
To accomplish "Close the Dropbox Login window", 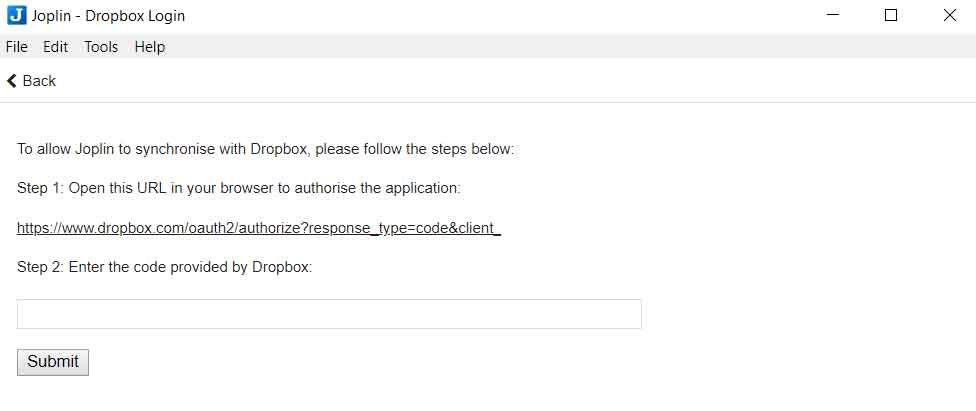I will [949, 15].
